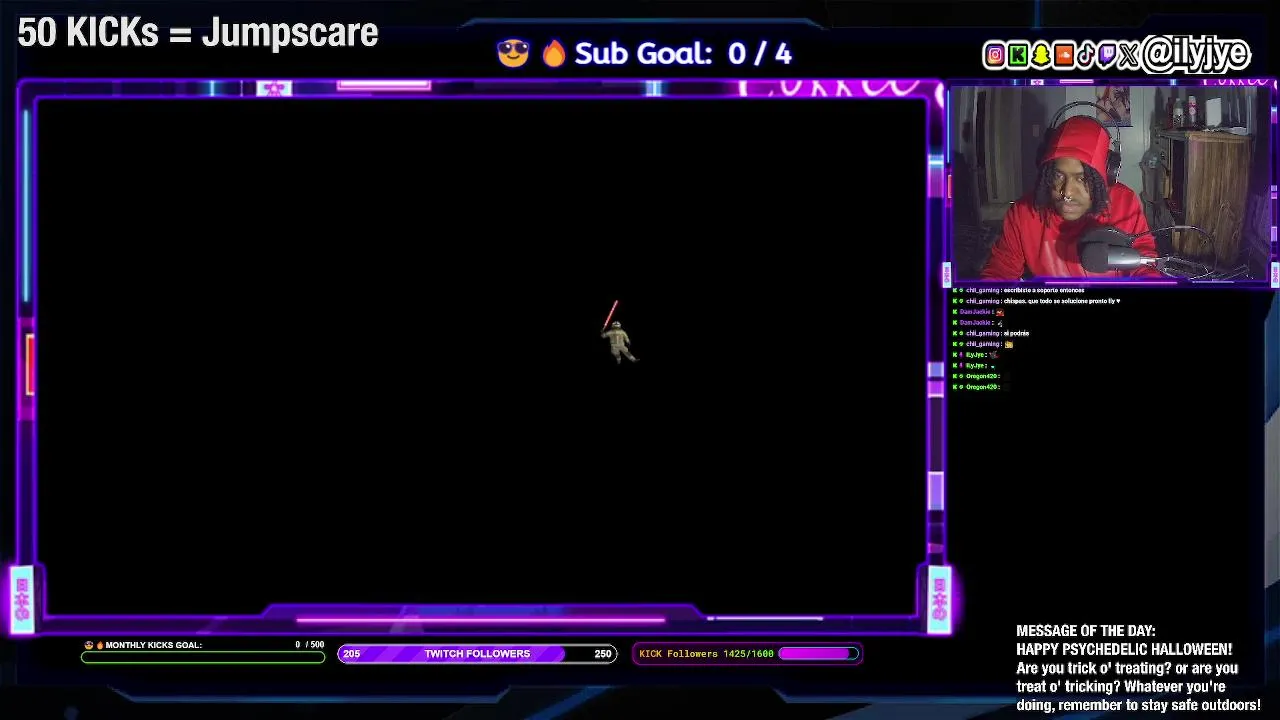This screenshot has width=1280, height=720.
Task: Click chat message "si podria"
Action: 1016,333
